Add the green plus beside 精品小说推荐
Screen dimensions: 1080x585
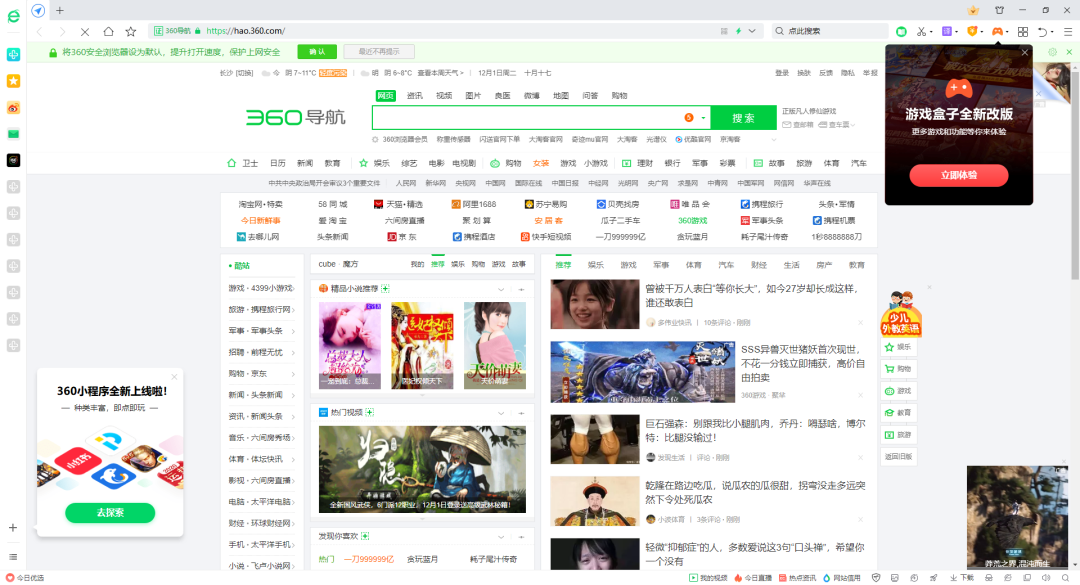[386, 289]
